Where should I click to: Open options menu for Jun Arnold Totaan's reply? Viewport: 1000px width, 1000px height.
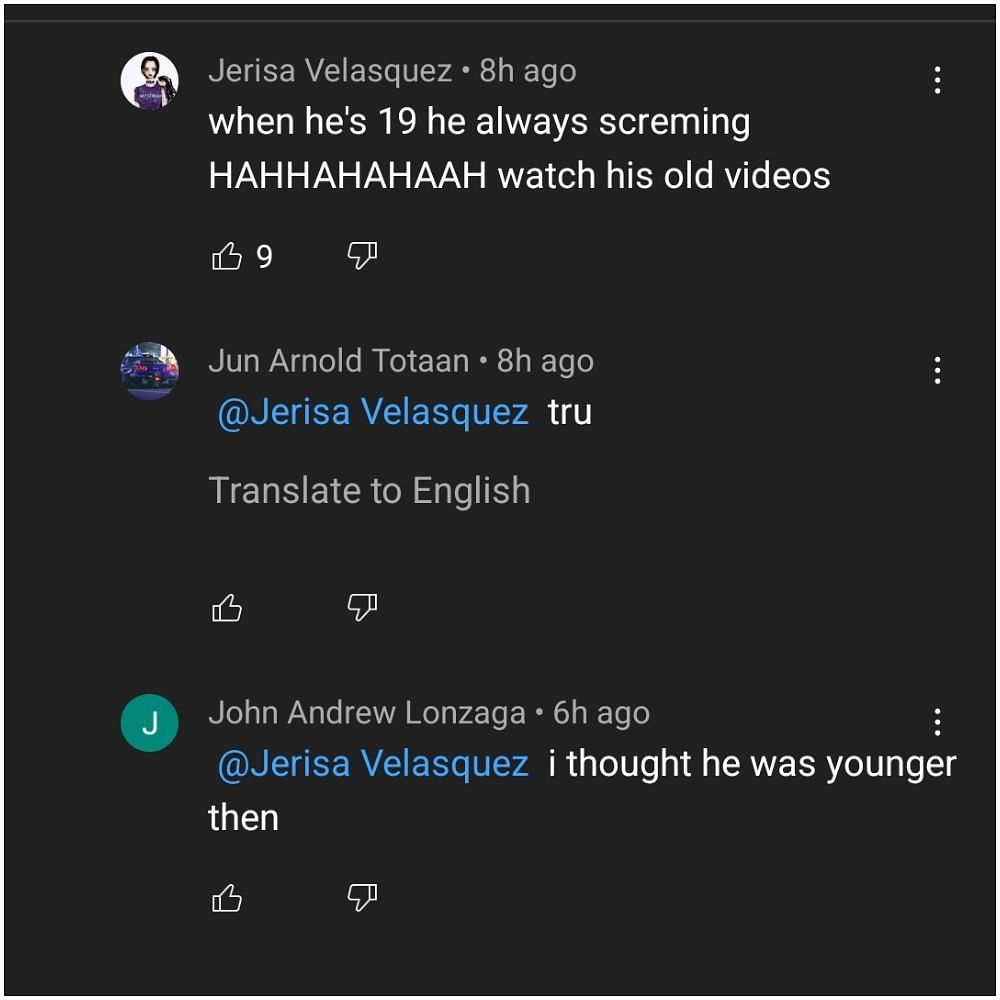tap(937, 371)
